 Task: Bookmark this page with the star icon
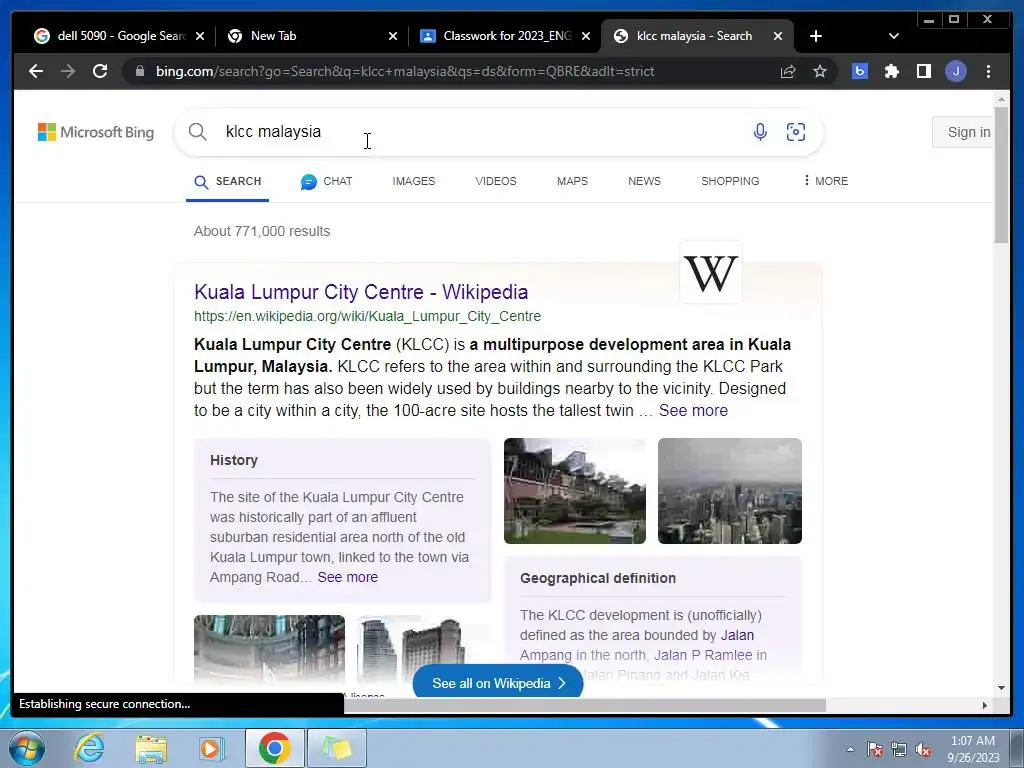[x=820, y=71]
